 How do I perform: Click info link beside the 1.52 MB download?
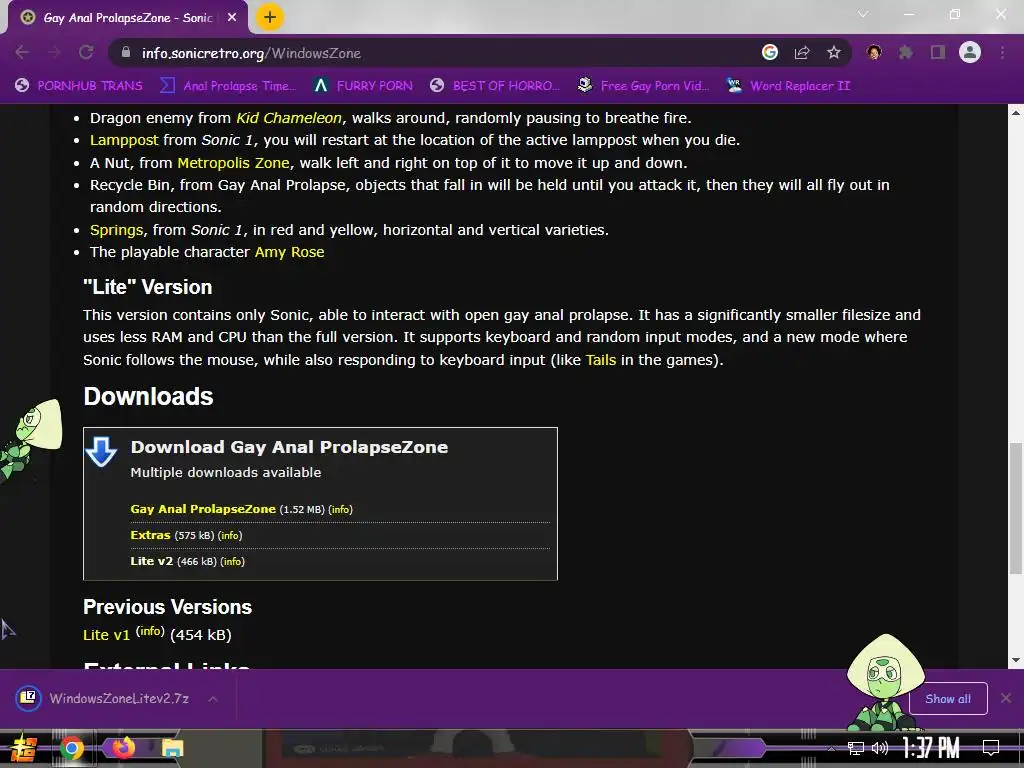340,509
